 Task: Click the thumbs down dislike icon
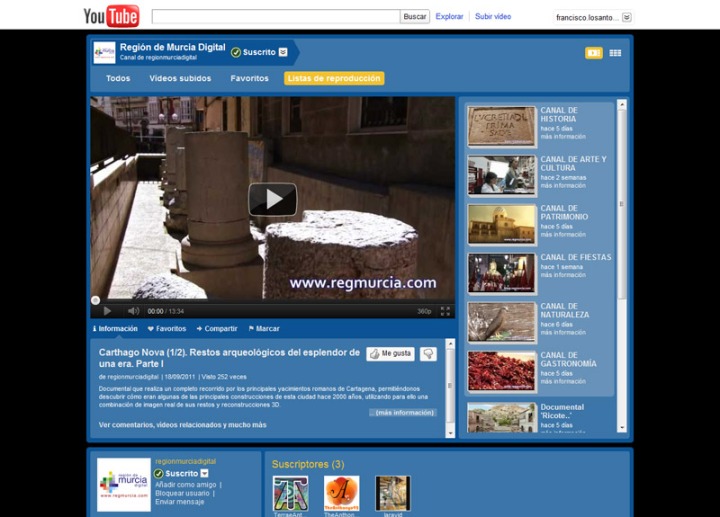pyautogui.click(x=428, y=354)
